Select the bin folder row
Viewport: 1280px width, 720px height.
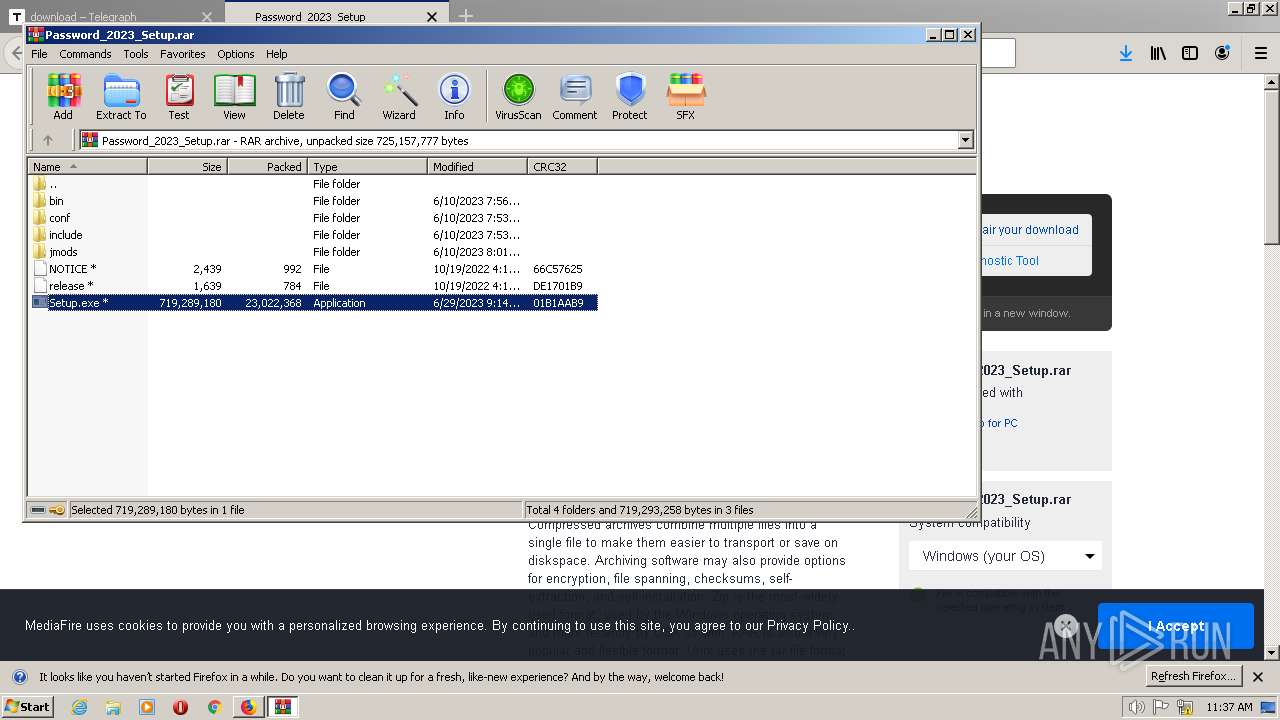[x=312, y=201]
